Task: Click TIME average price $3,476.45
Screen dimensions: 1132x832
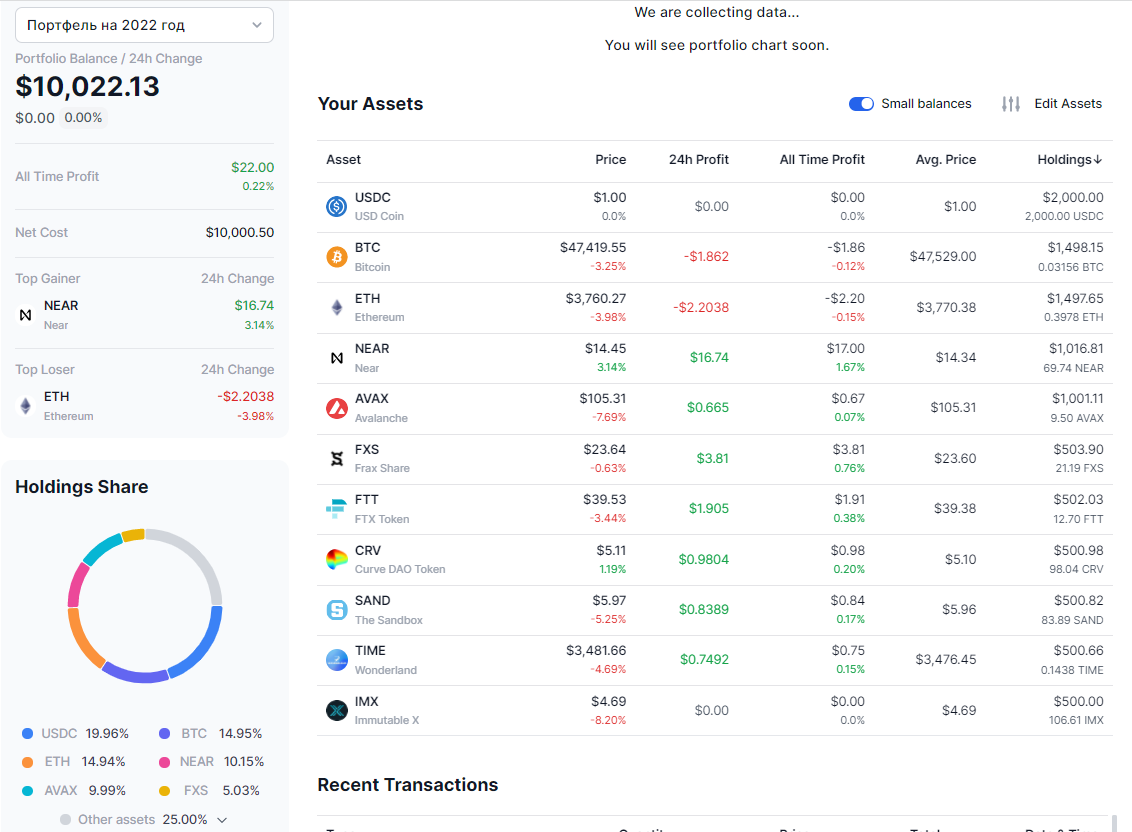Action: [946, 660]
